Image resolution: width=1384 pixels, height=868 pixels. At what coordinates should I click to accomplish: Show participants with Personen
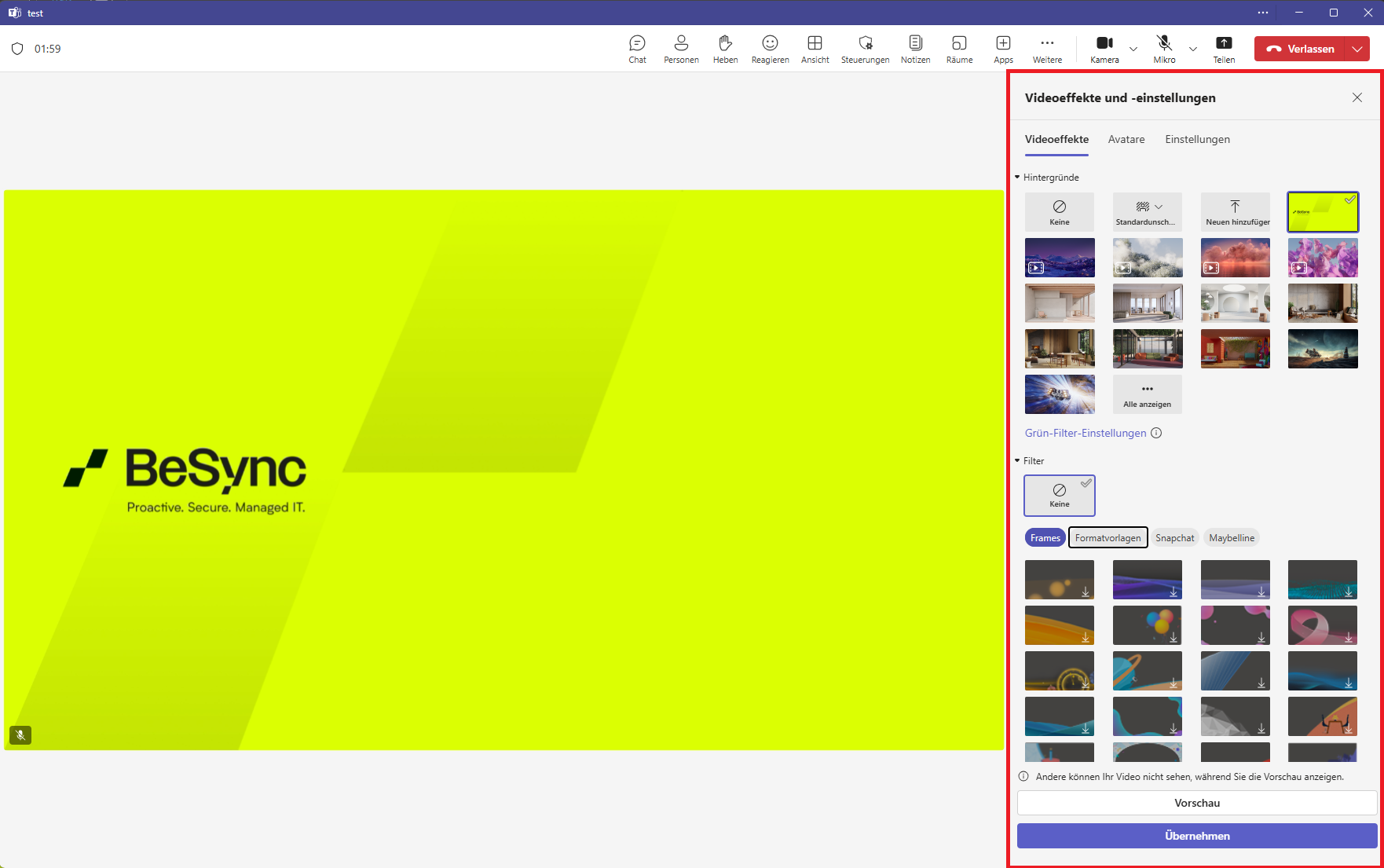(681, 48)
